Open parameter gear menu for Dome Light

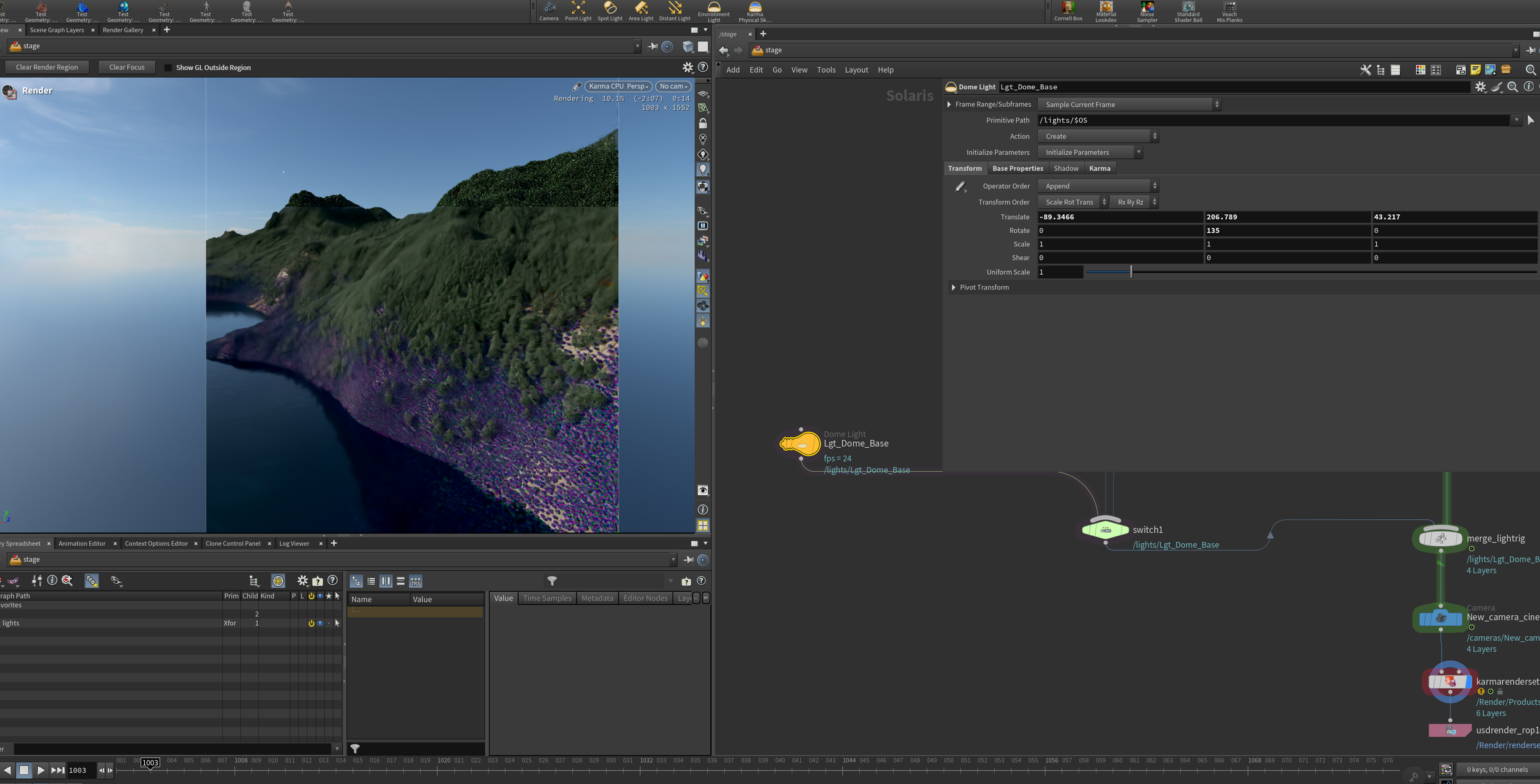tap(1480, 87)
